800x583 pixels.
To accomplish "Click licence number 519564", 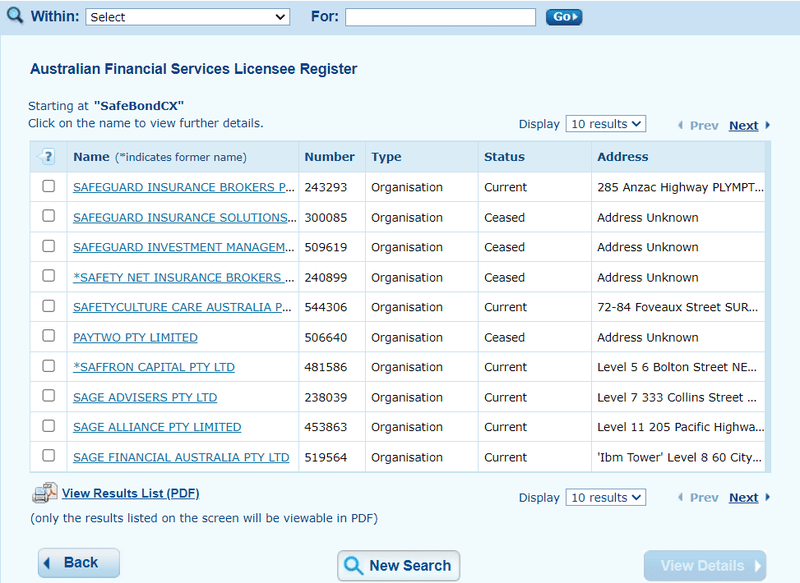I will pos(326,458).
